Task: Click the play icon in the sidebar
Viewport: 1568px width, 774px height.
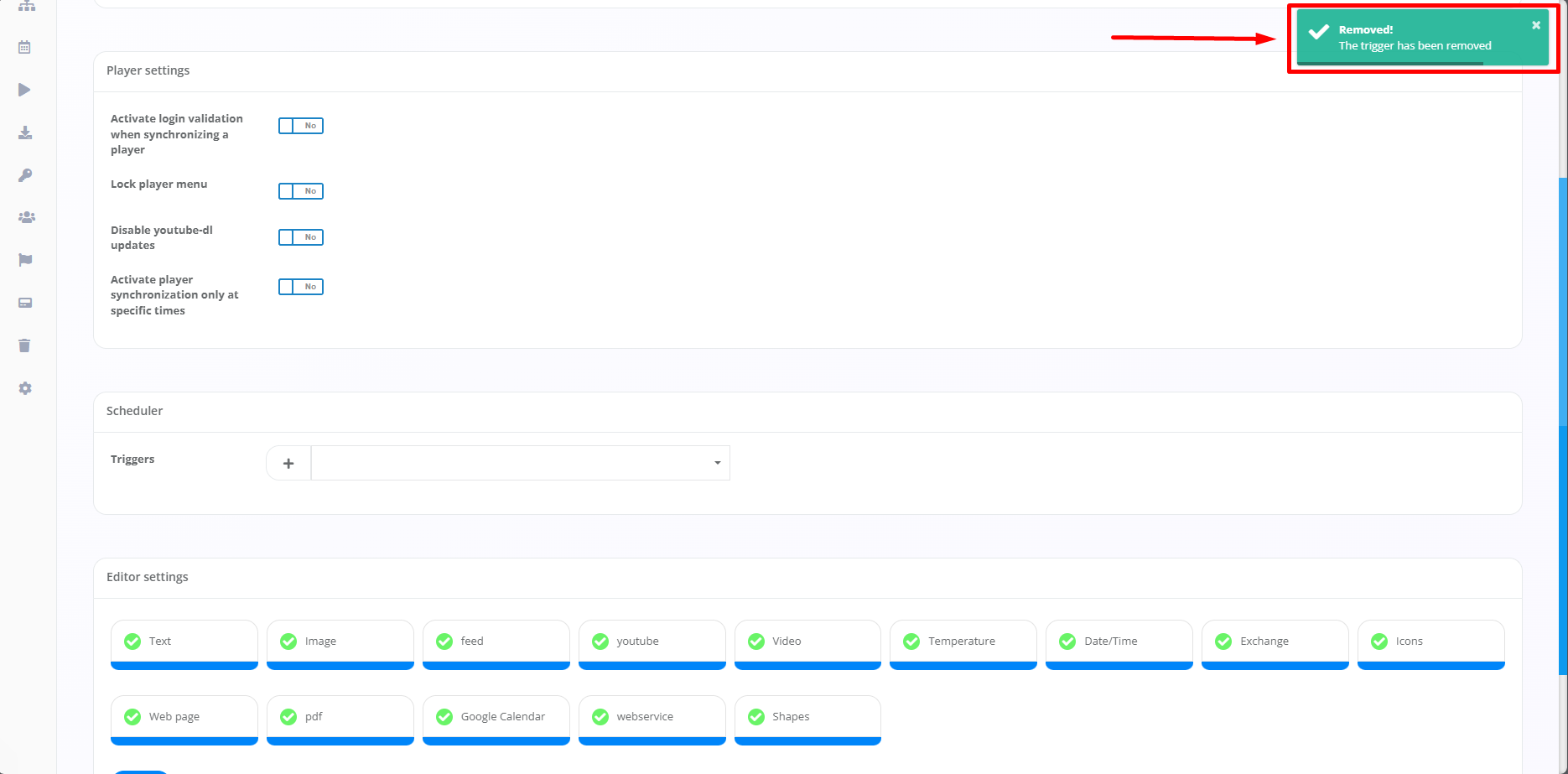Action: point(25,90)
